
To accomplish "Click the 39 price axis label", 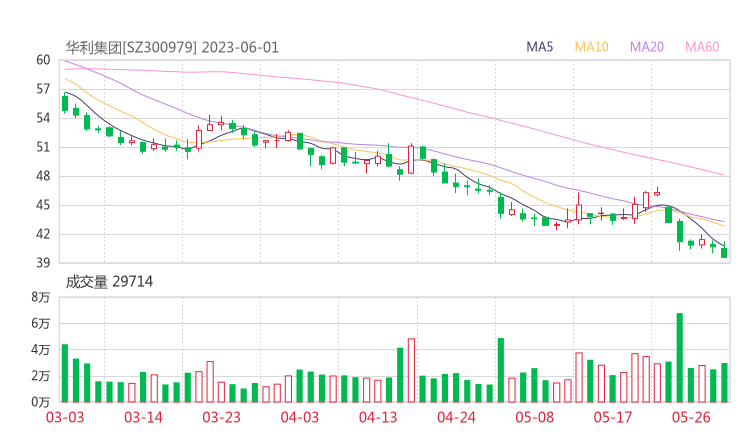I will tap(43, 262).
